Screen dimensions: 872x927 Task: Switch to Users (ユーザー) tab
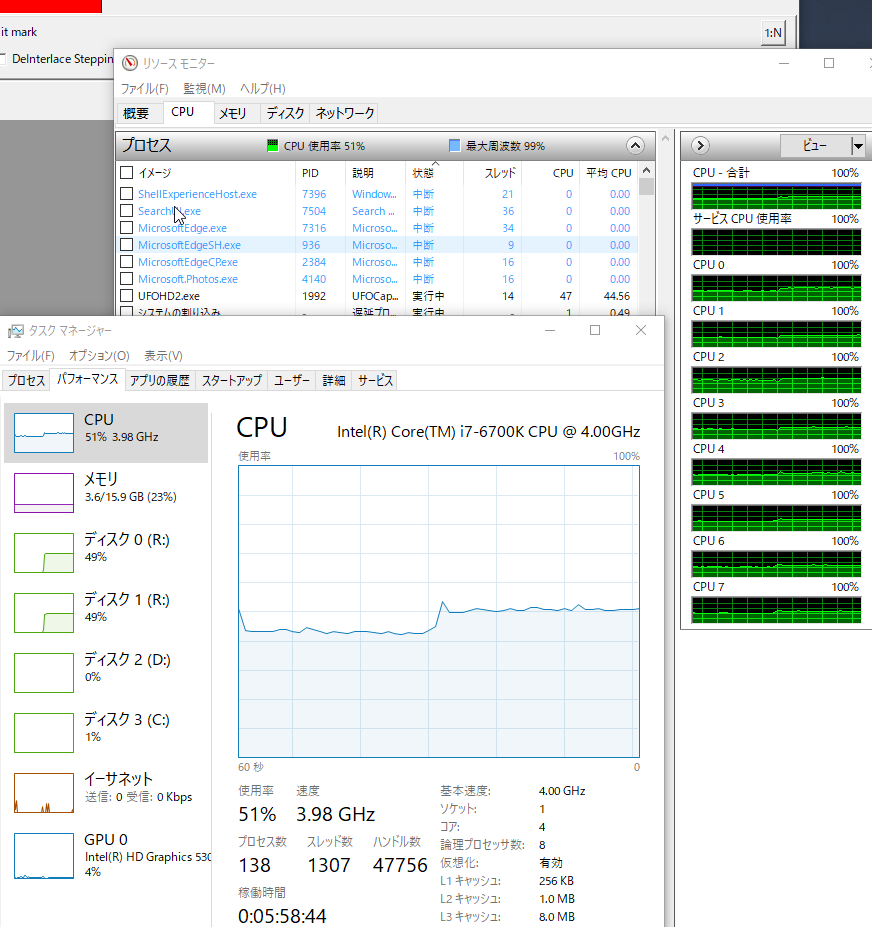[291, 381]
